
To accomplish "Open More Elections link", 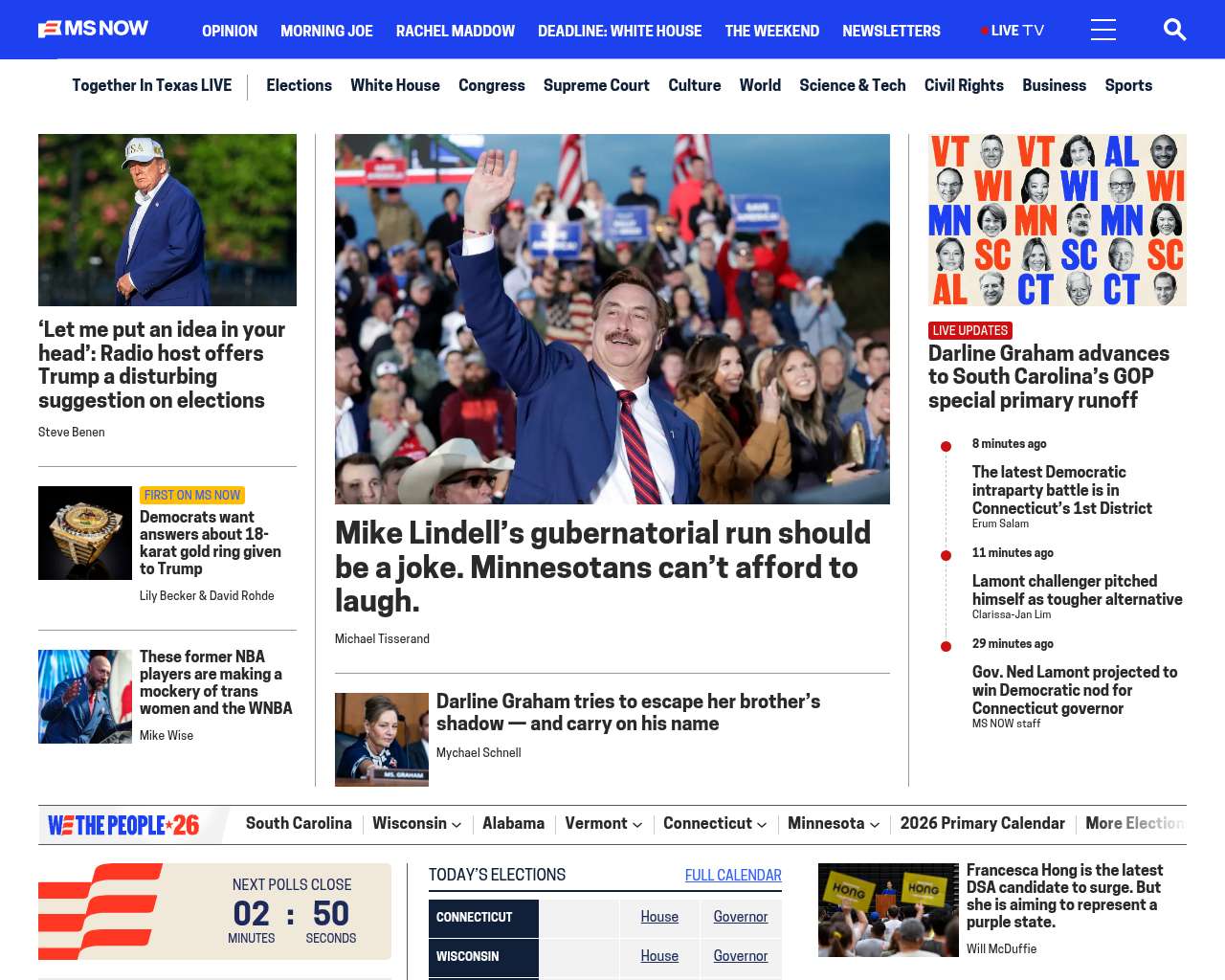I will (1135, 824).
